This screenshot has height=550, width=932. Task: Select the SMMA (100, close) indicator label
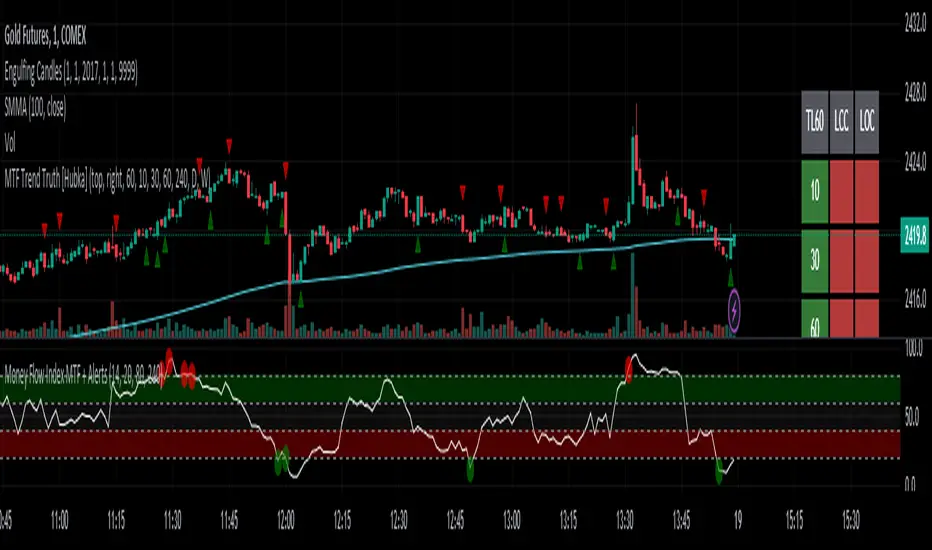tap(35, 108)
